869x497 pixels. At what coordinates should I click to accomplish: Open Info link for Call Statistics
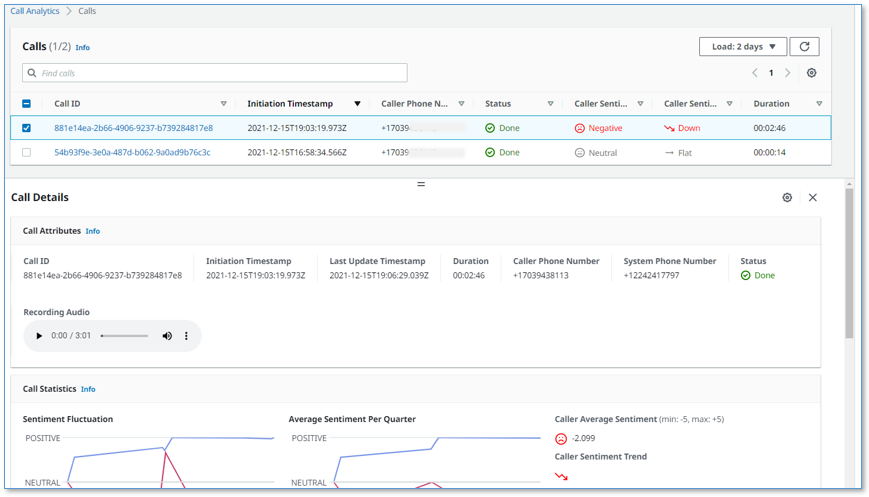click(88, 389)
